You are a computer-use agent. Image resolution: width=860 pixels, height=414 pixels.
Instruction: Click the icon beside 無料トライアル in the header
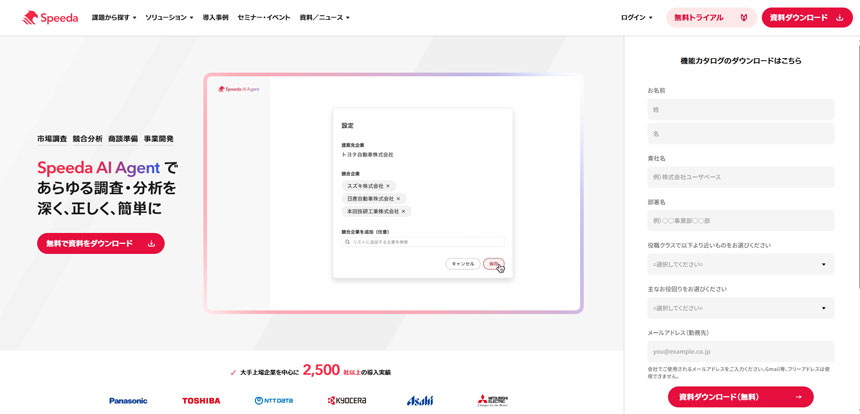pos(743,18)
